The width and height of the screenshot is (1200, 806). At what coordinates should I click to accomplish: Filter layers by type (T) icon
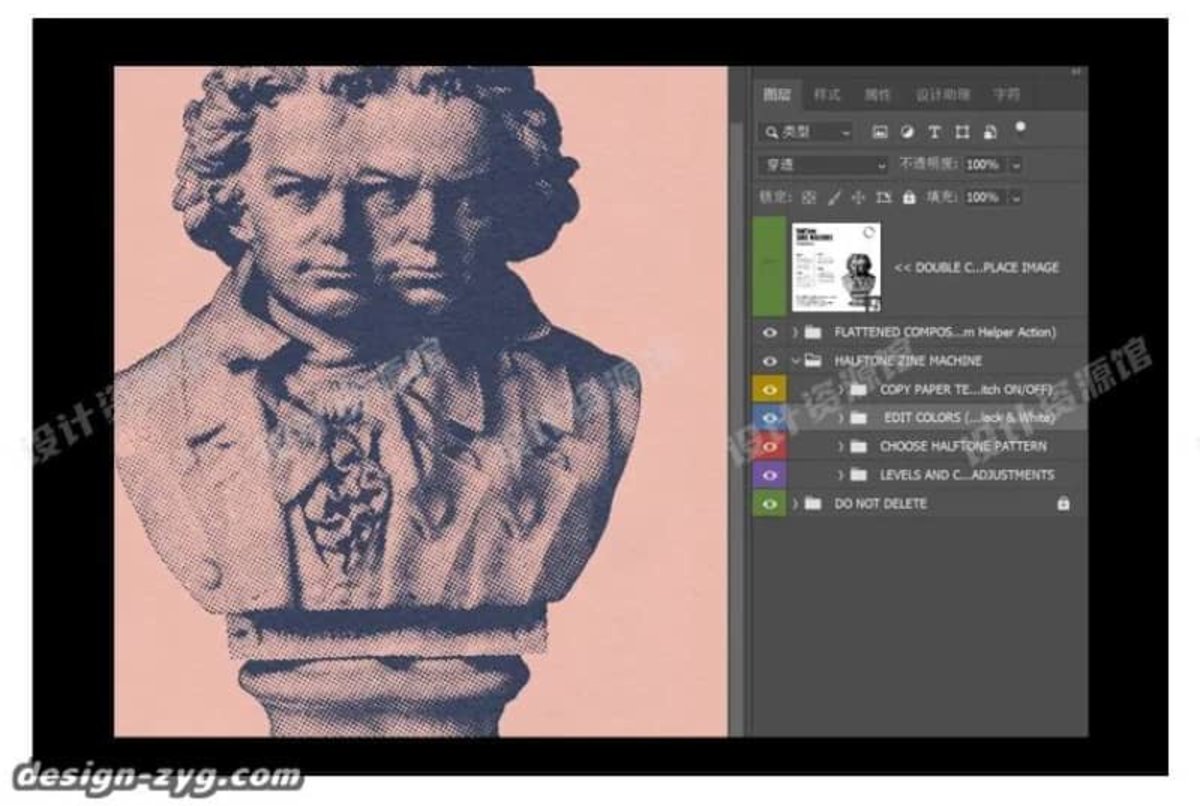pyautogui.click(x=934, y=132)
